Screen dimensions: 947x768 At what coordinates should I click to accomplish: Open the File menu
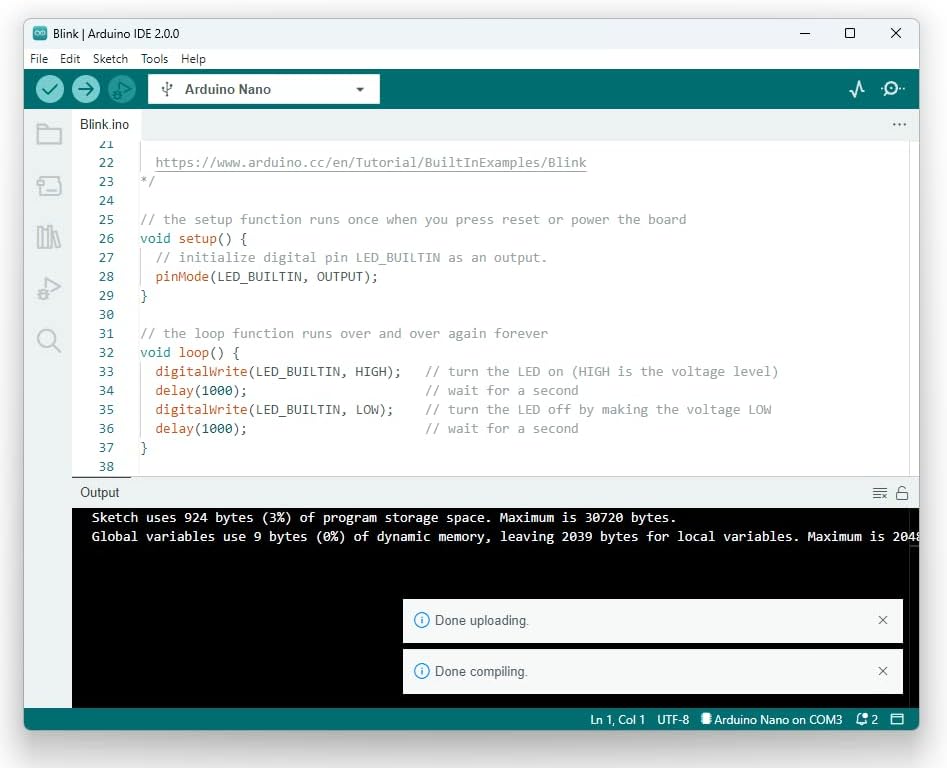pos(39,59)
